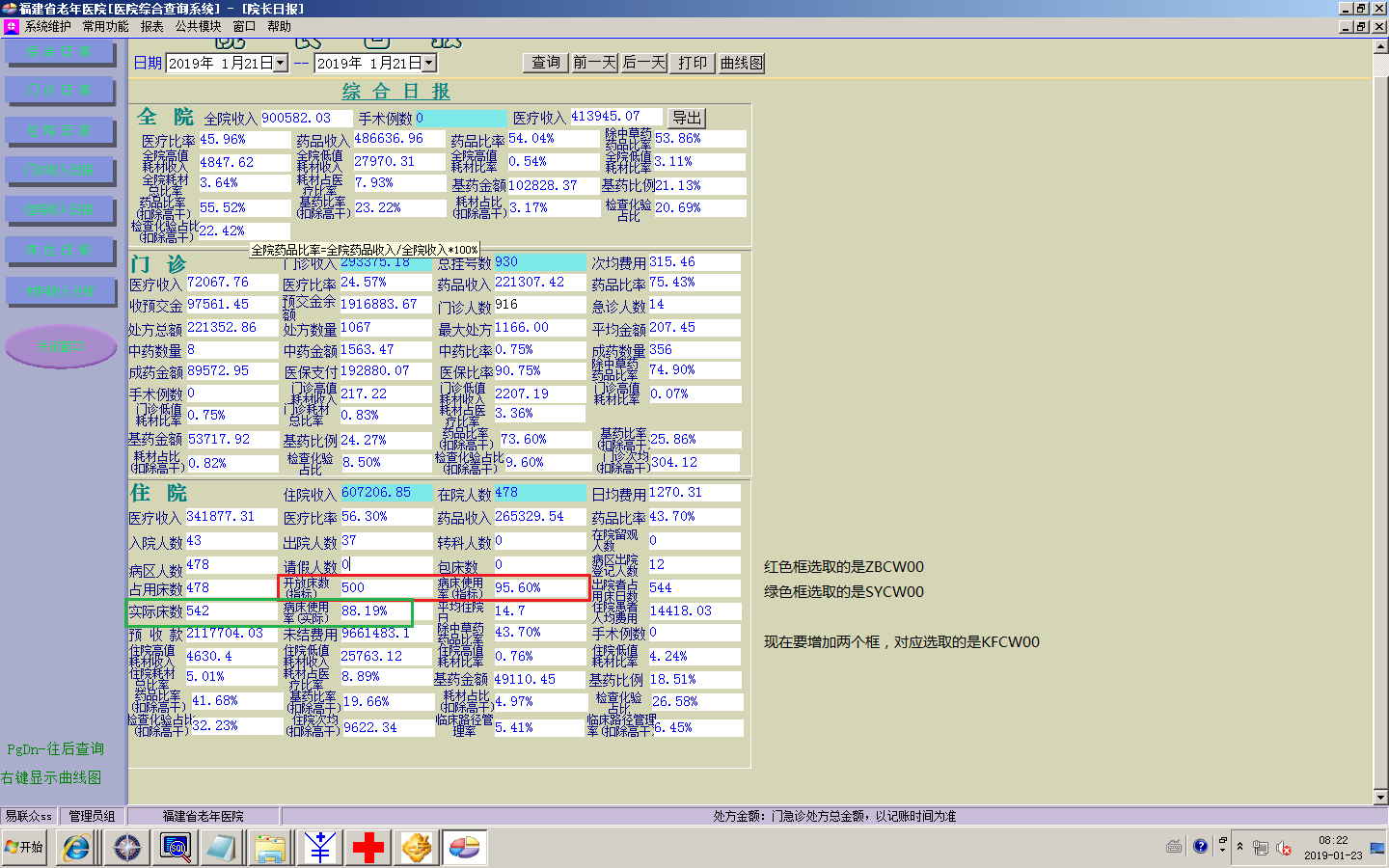Click the application icon in the menu bar
The image size is (1389, 868).
pos(11,27)
